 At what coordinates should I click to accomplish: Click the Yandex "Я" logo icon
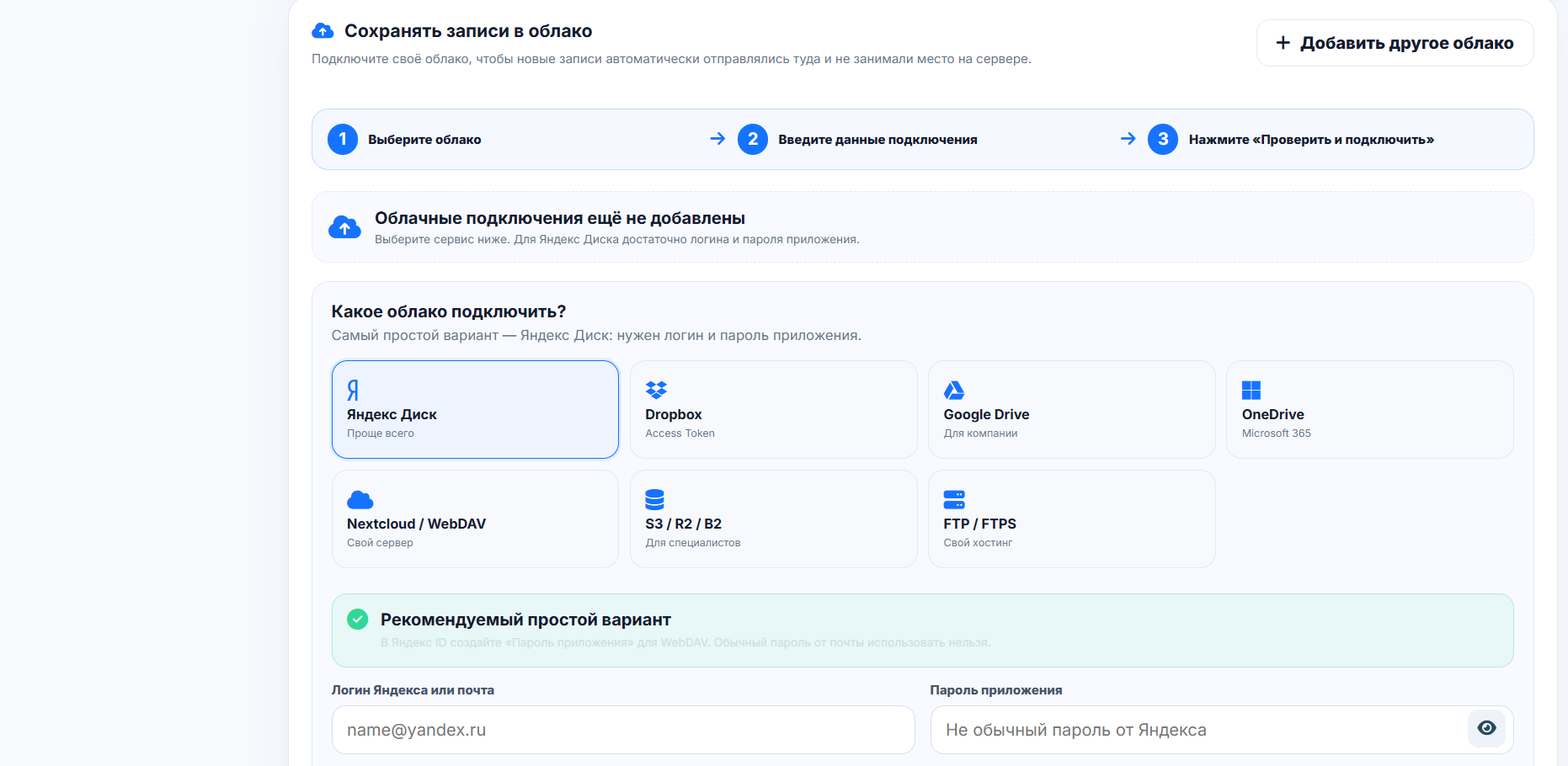(353, 390)
